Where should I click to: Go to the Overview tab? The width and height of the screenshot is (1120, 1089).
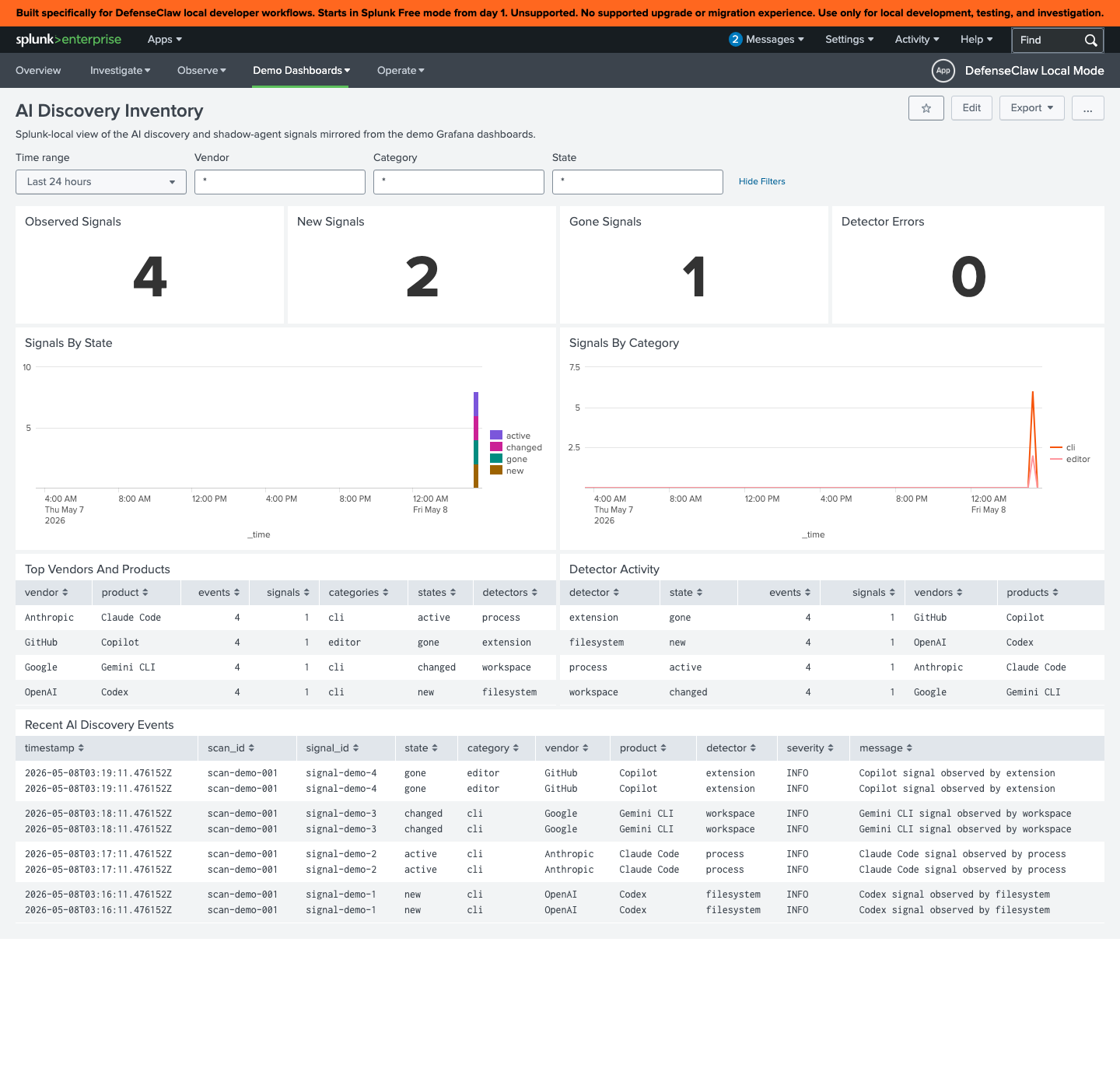point(38,71)
